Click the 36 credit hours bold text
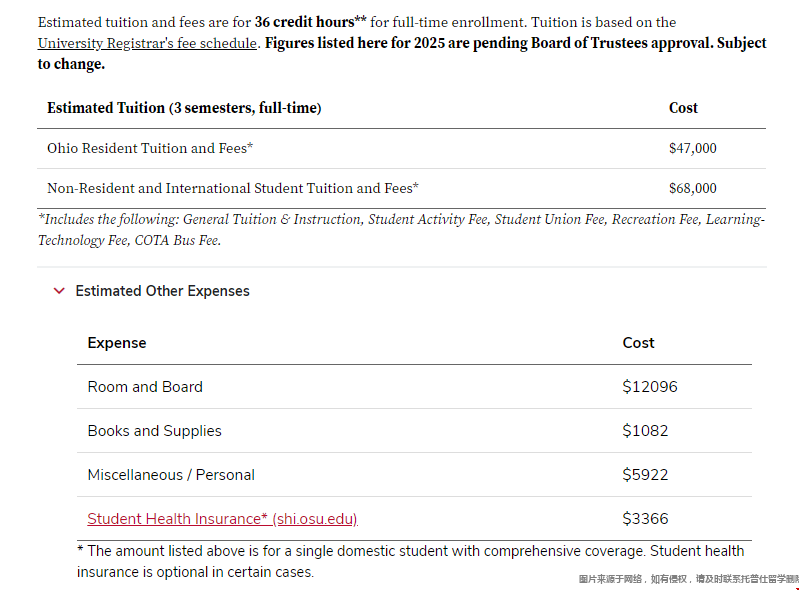Viewport: 799px width, 590px height. (310, 22)
